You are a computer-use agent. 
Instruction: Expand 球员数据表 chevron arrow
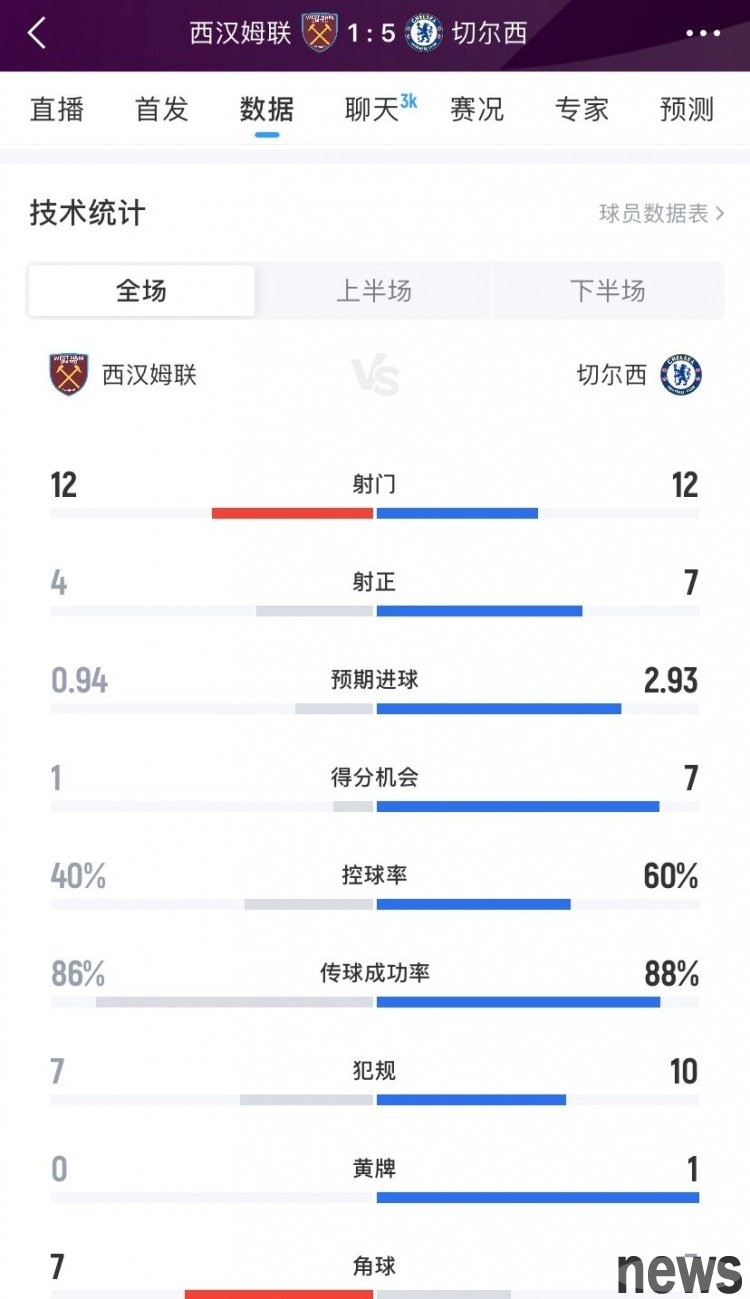click(x=720, y=213)
